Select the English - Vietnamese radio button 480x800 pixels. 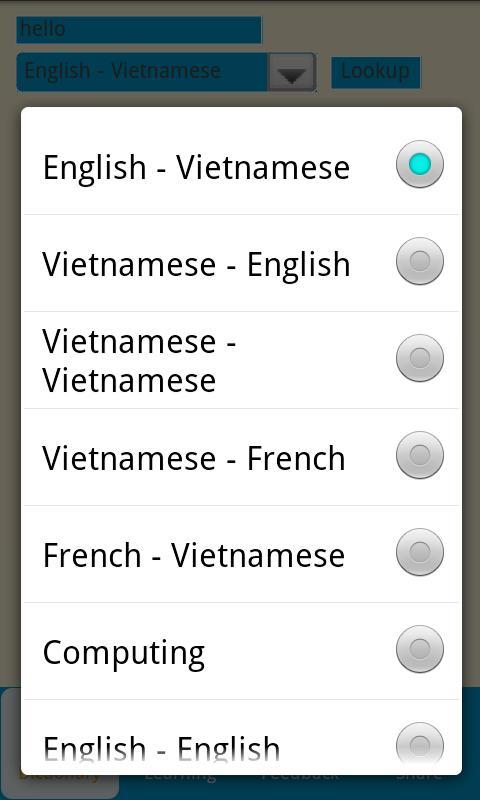click(420, 164)
